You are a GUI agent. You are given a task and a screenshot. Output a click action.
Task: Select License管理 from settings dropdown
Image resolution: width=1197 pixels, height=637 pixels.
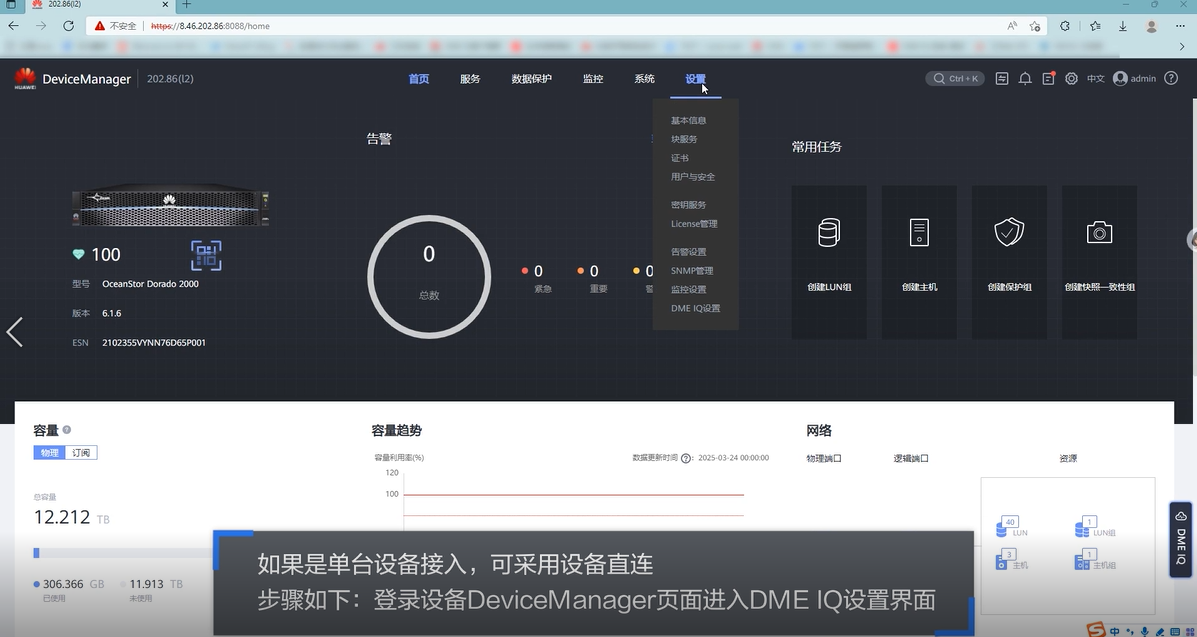coord(694,224)
